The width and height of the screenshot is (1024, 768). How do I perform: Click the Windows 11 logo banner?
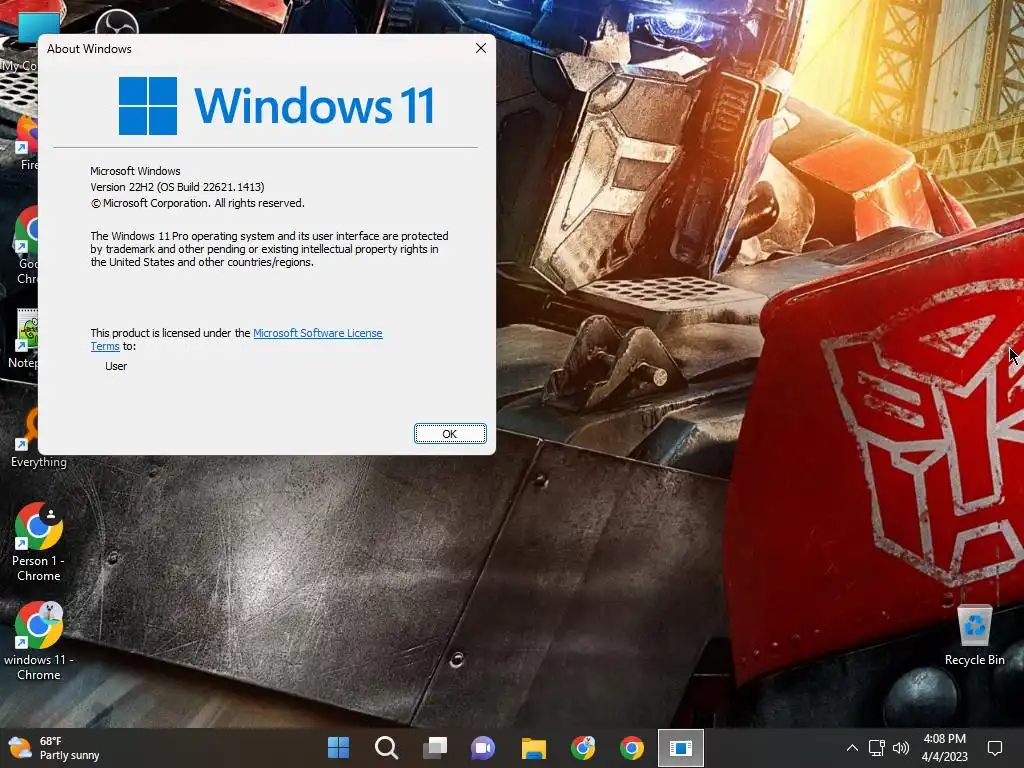click(276, 105)
